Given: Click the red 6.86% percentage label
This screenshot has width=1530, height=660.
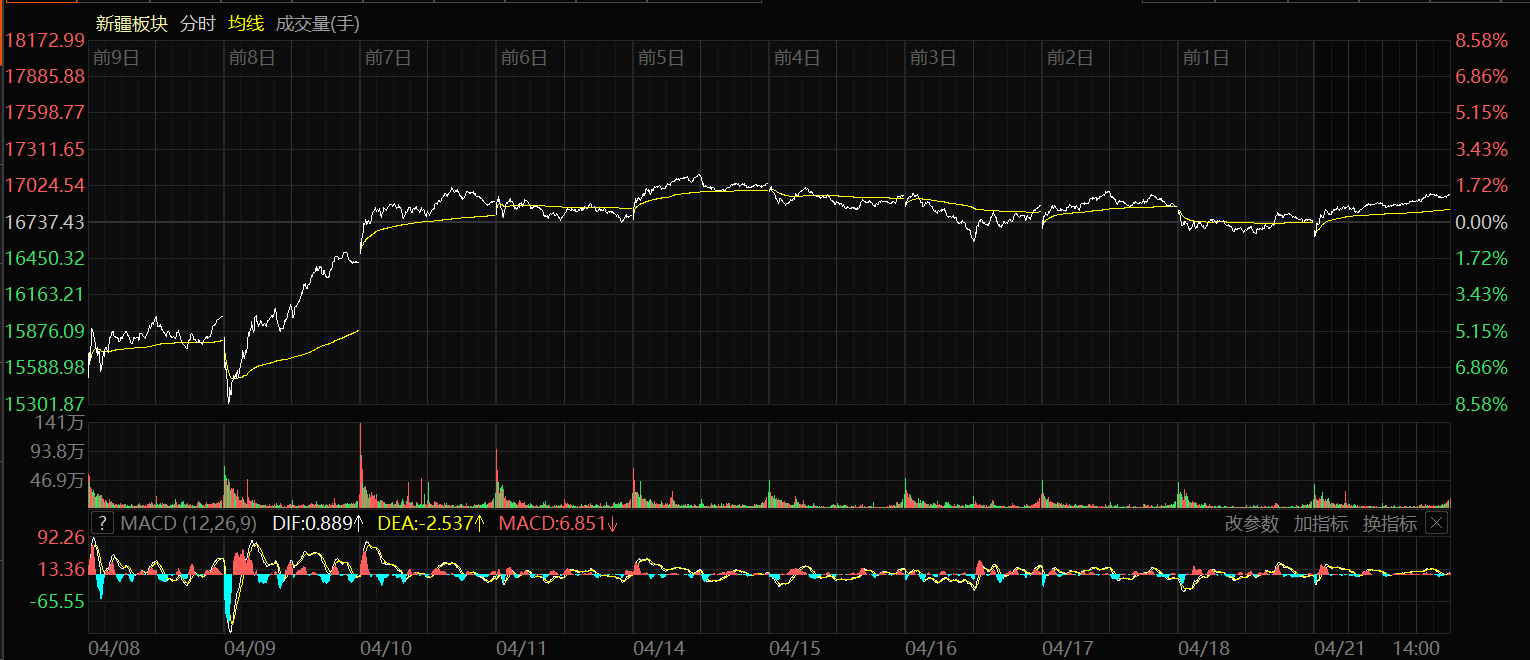Looking at the screenshot, I should tap(1481, 76).
